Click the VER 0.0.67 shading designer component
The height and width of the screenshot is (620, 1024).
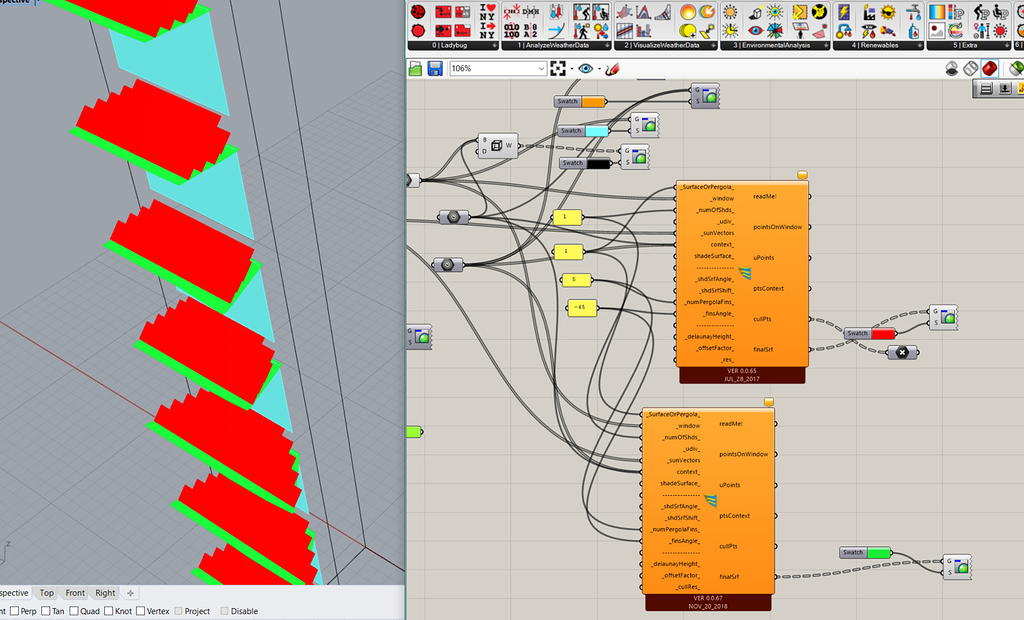709,510
